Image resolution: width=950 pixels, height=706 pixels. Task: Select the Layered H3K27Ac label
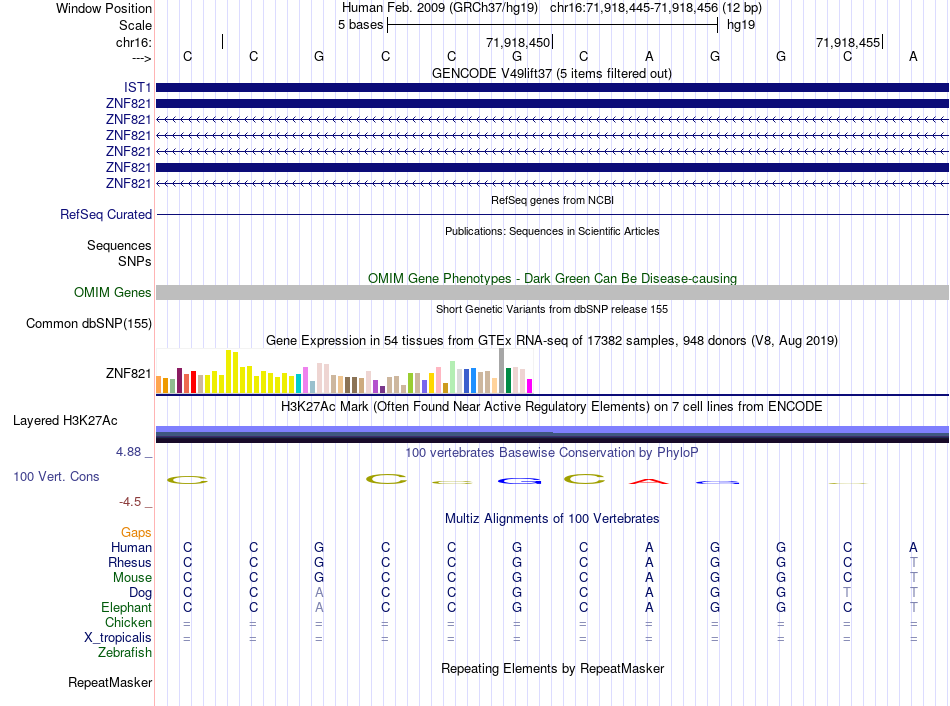point(65,421)
